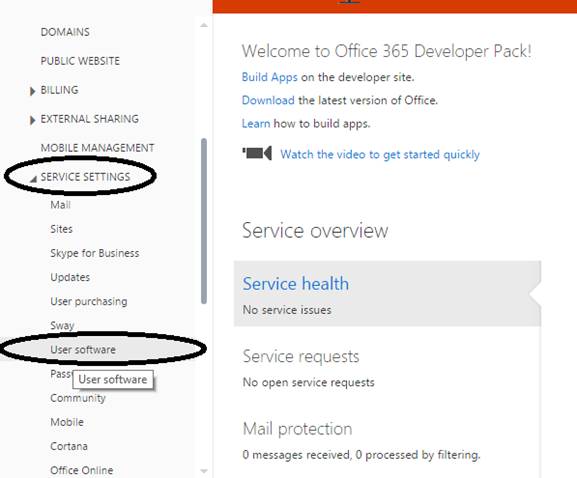The image size is (577, 478).
Task: Open the DOMAINS section
Action: point(65,32)
